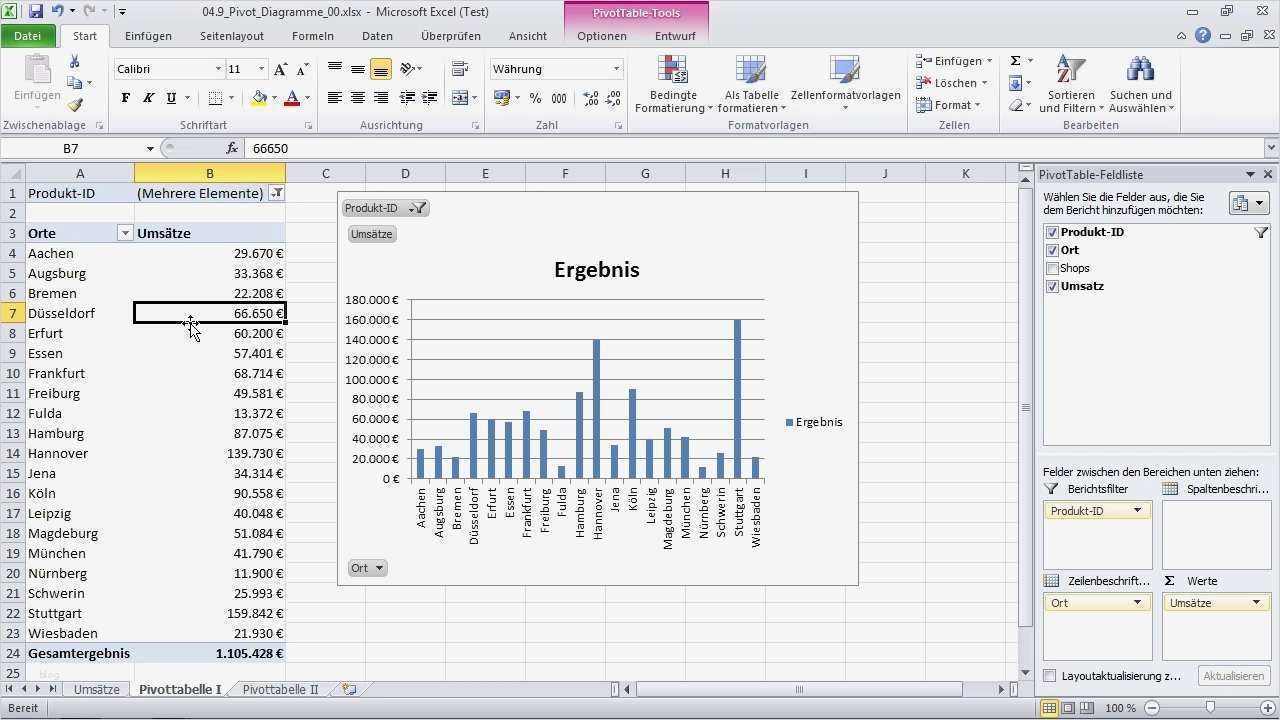This screenshot has height=720, width=1280.
Task: Open Sortieren und Filtern
Action: click(x=1070, y=84)
